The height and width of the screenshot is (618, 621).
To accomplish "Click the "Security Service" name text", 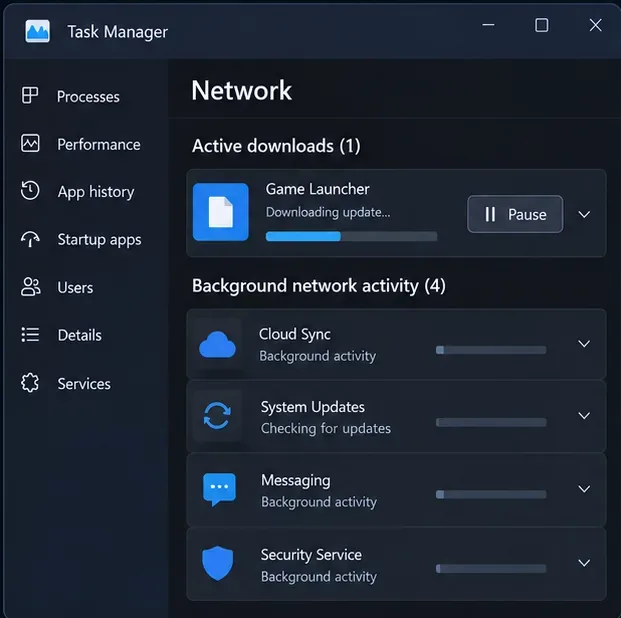I will point(311,555).
